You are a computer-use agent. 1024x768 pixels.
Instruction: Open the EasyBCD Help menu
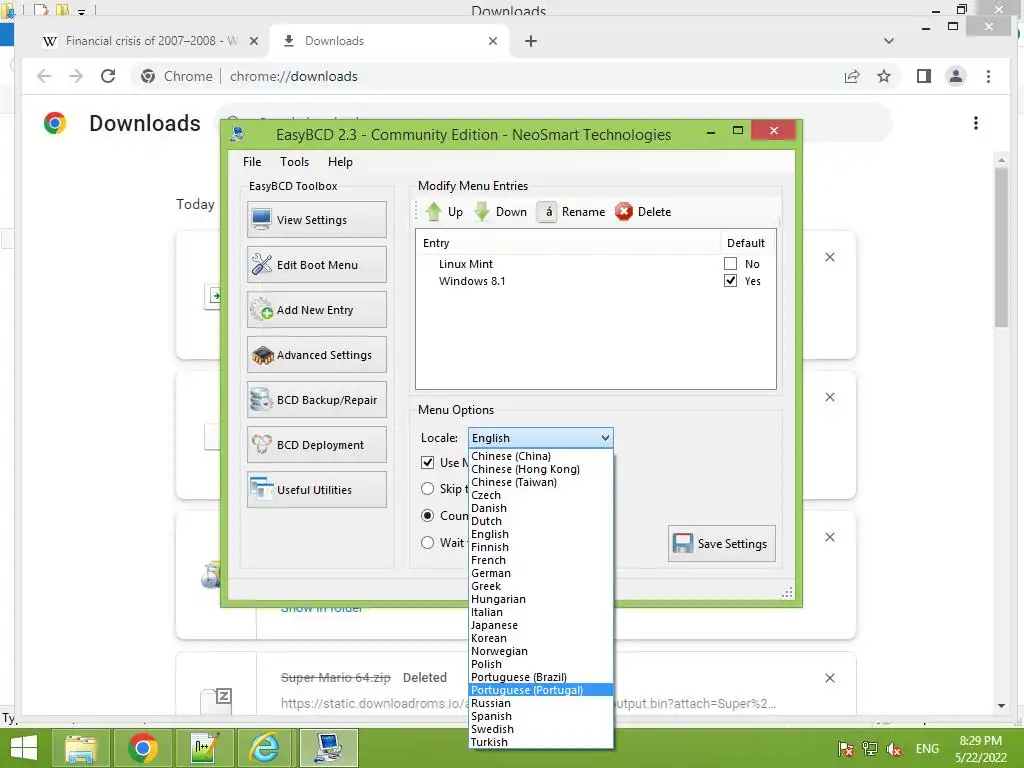340,161
